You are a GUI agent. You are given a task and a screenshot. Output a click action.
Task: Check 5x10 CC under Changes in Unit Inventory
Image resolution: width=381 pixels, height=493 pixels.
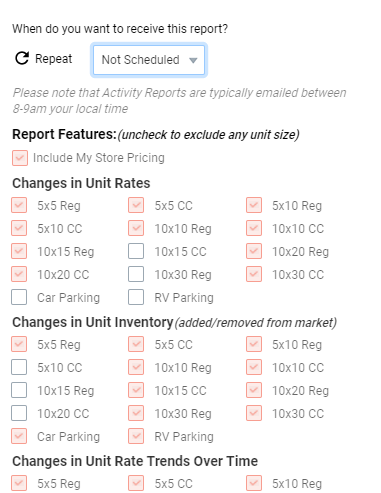pos(19,367)
